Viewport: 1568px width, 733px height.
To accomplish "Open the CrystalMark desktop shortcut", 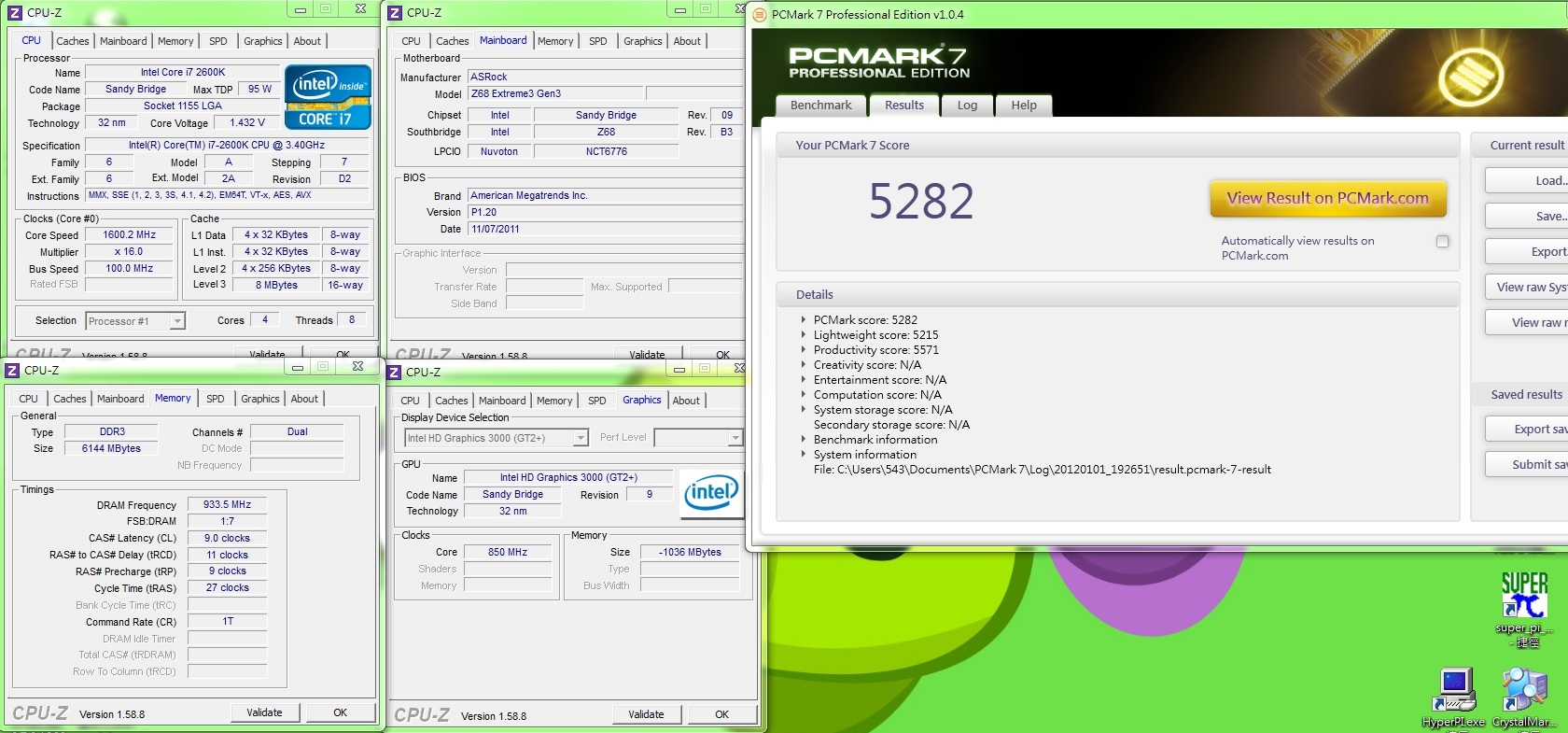I will [x=1524, y=698].
